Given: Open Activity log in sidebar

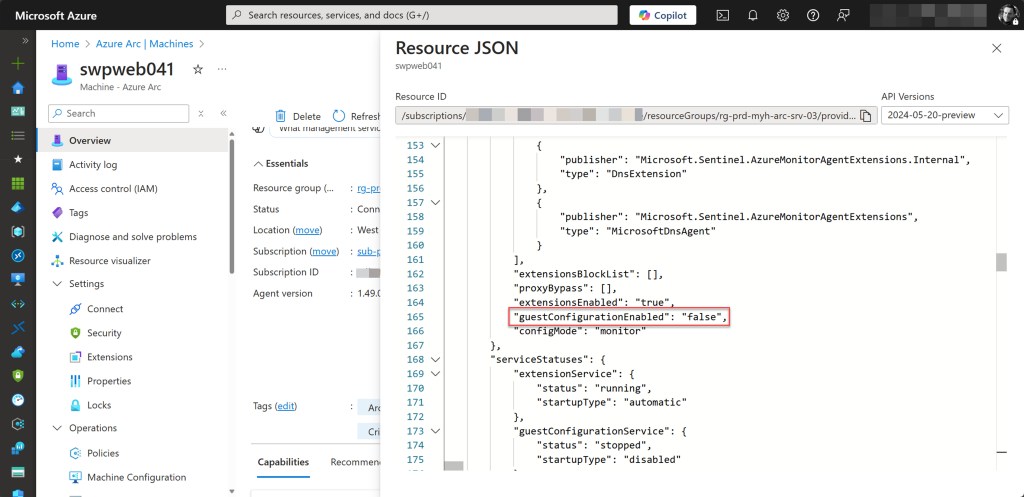Looking at the screenshot, I should coord(92,165).
